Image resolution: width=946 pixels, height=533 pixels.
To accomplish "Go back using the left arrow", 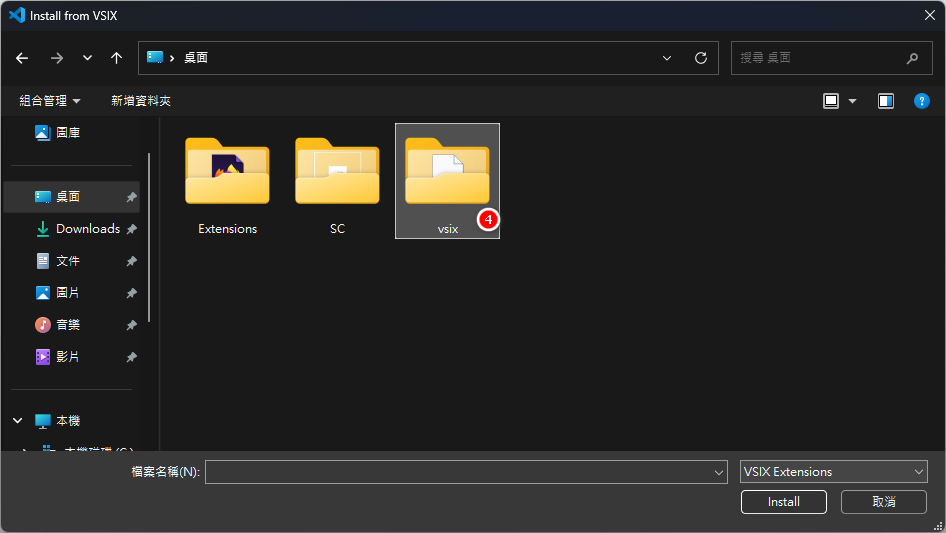I will pos(22,58).
